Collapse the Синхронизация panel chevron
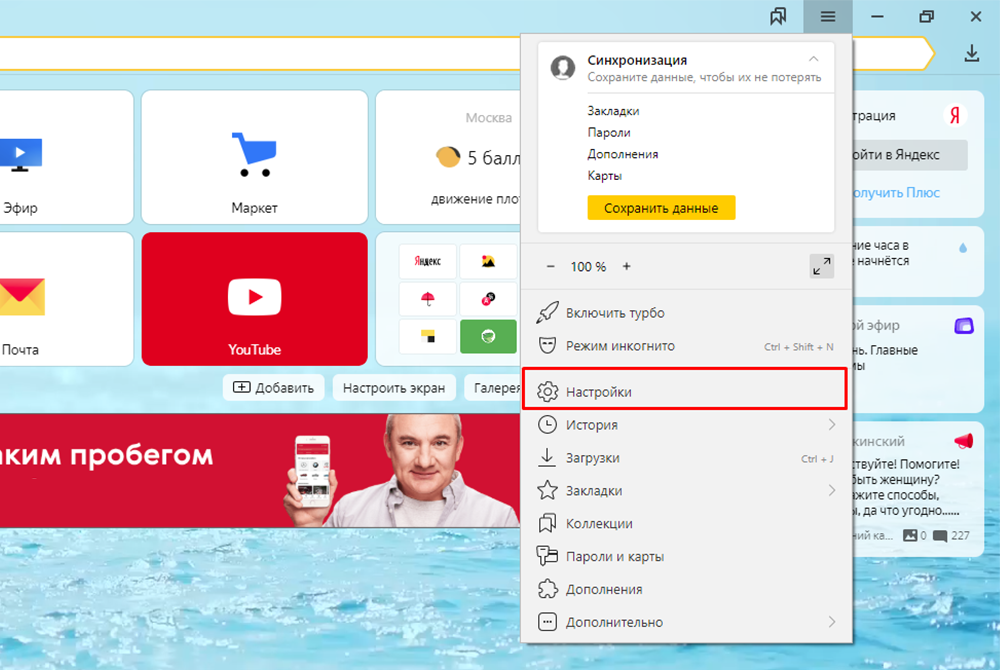 [x=814, y=60]
